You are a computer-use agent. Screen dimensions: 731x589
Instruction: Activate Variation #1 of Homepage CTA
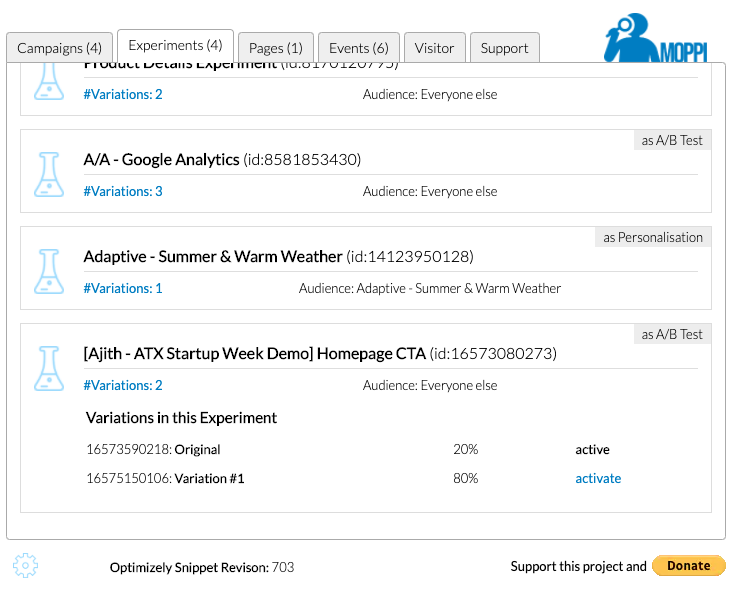[598, 478]
